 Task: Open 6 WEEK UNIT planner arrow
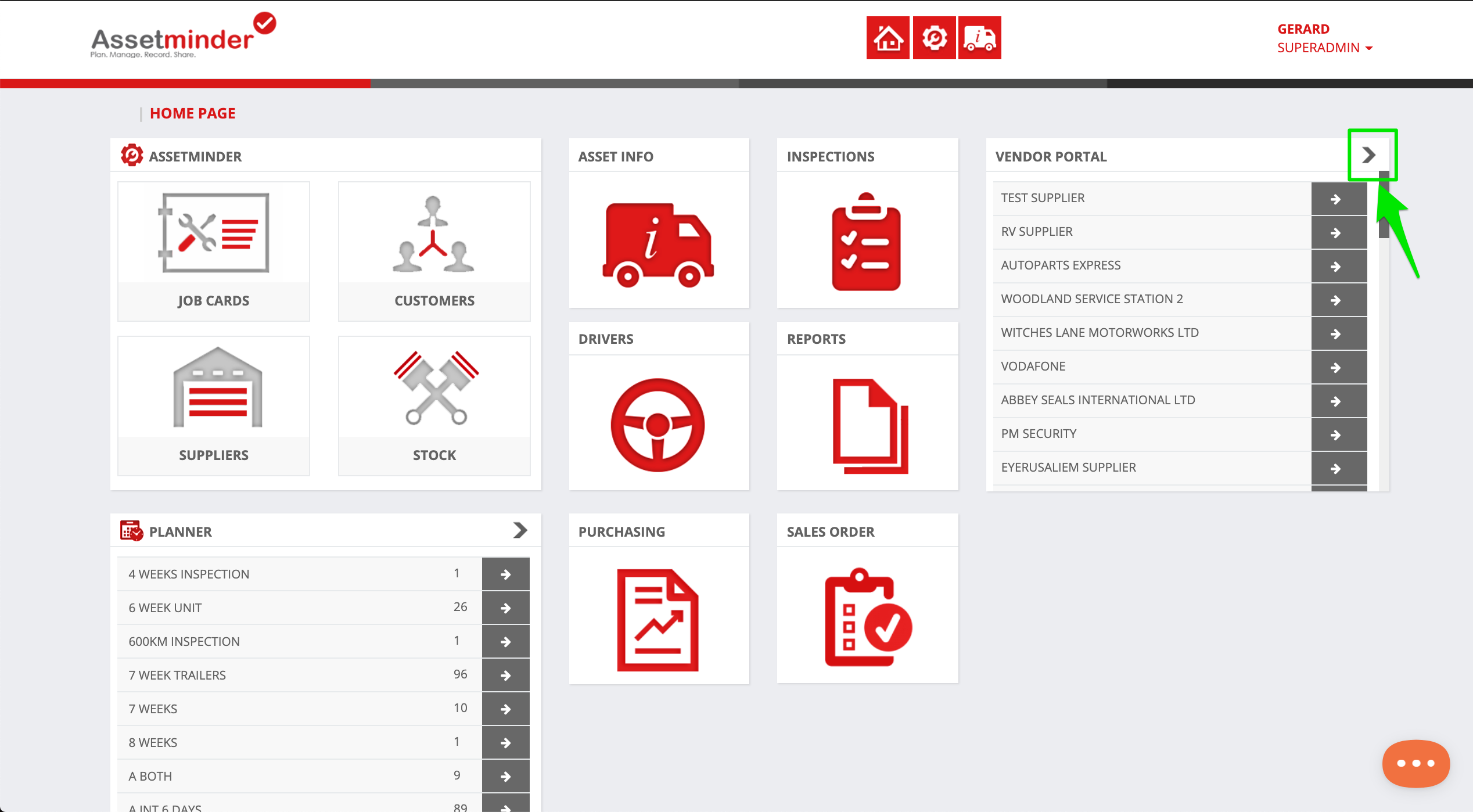pyautogui.click(x=505, y=608)
